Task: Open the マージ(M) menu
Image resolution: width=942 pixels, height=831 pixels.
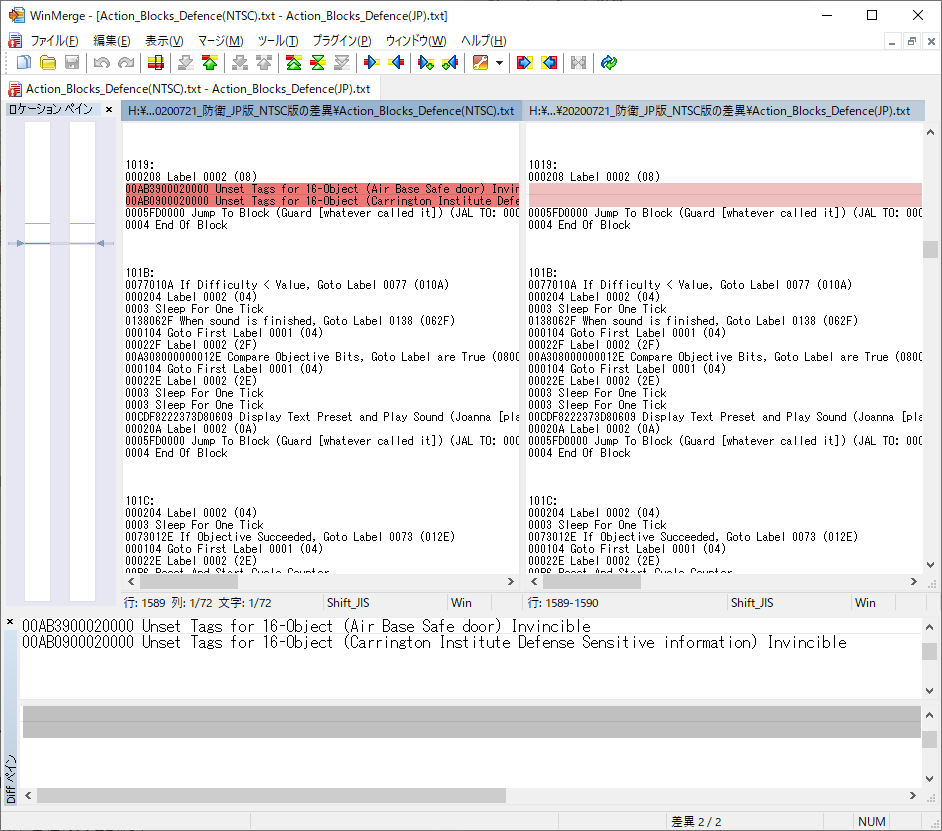Action: pos(220,41)
